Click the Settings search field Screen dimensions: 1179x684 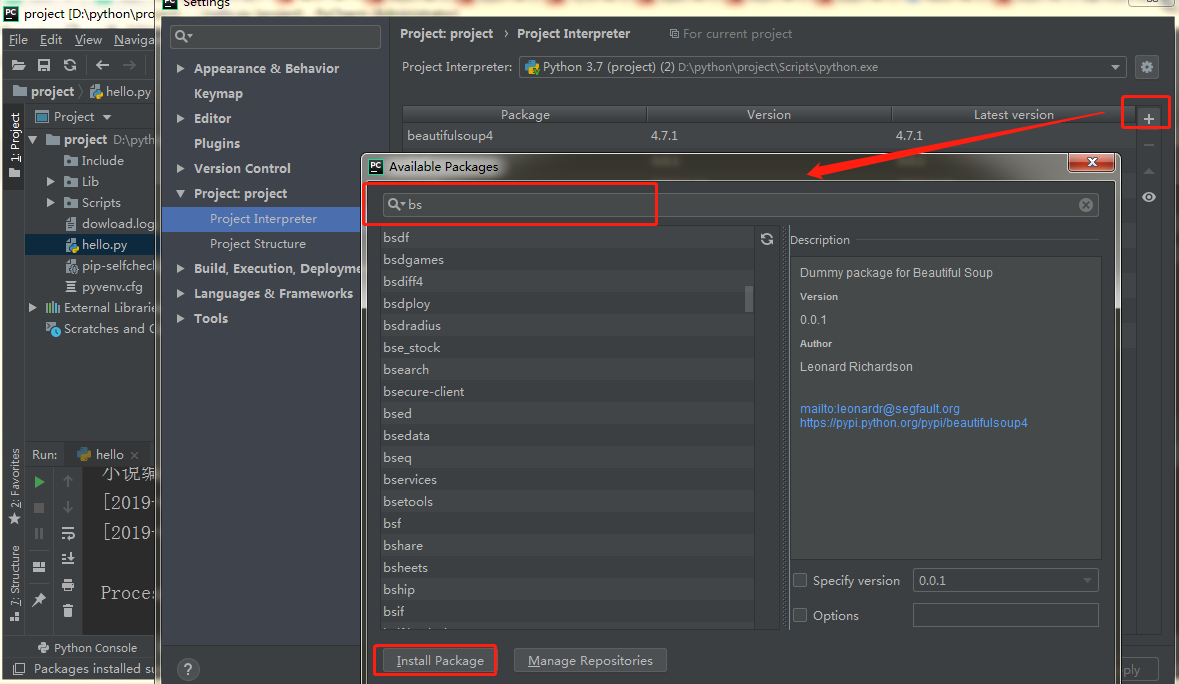tap(275, 36)
